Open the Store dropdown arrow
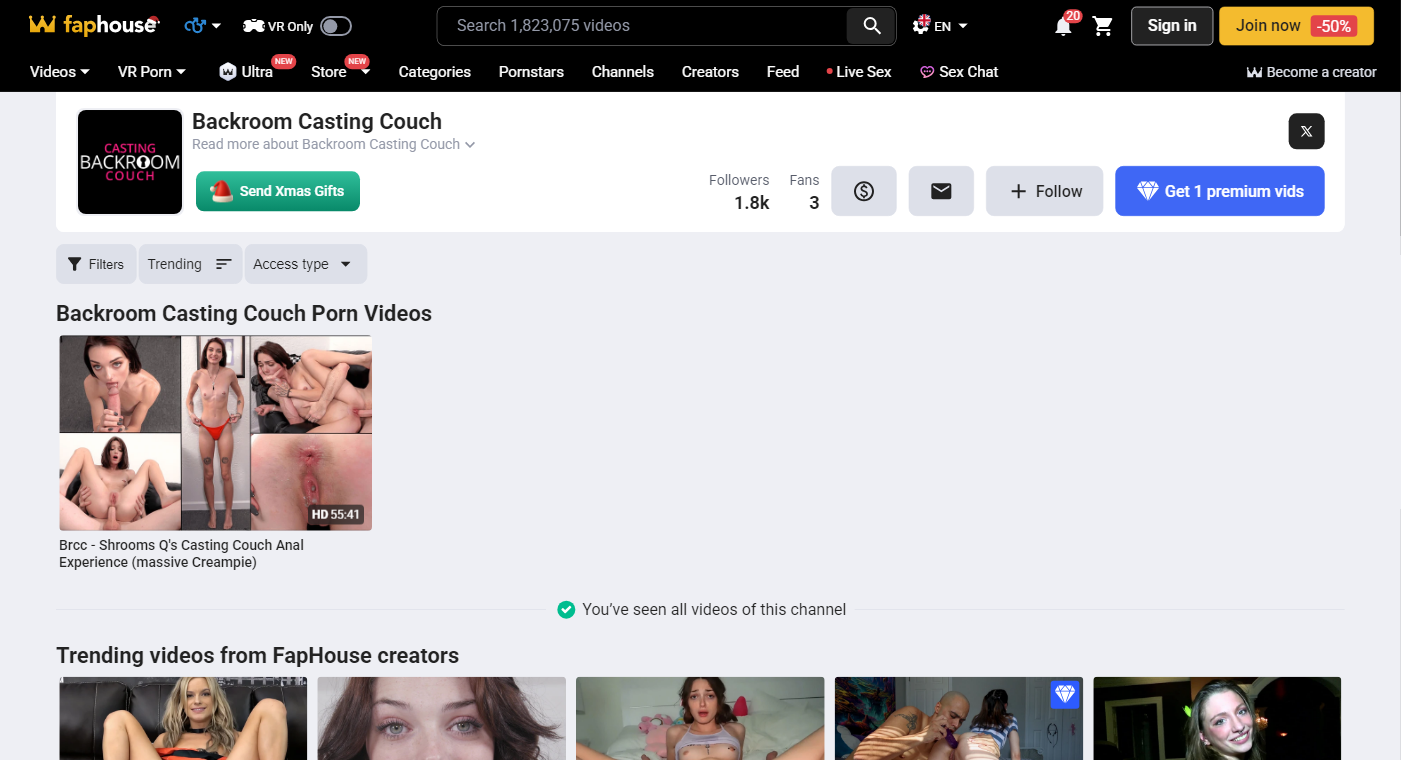The image size is (1401, 760). point(365,72)
